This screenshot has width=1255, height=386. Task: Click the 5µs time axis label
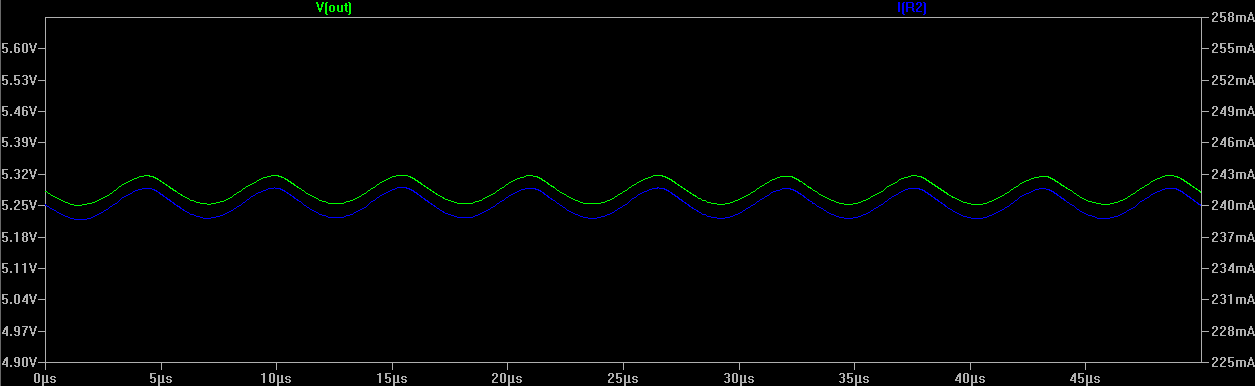pyautogui.click(x=160, y=379)
